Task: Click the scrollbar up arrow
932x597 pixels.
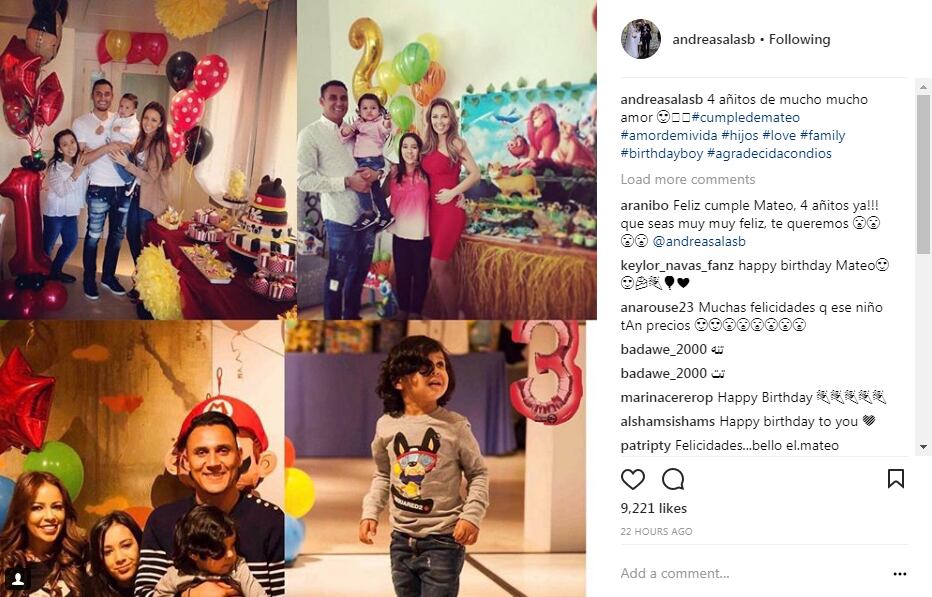Action: [923, 87]
